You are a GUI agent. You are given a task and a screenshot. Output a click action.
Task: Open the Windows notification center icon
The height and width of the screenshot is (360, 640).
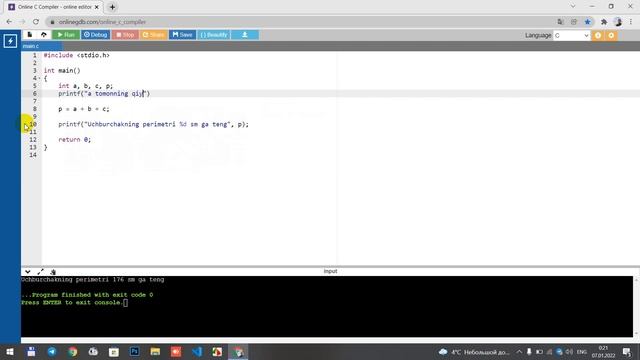(627, 351)
